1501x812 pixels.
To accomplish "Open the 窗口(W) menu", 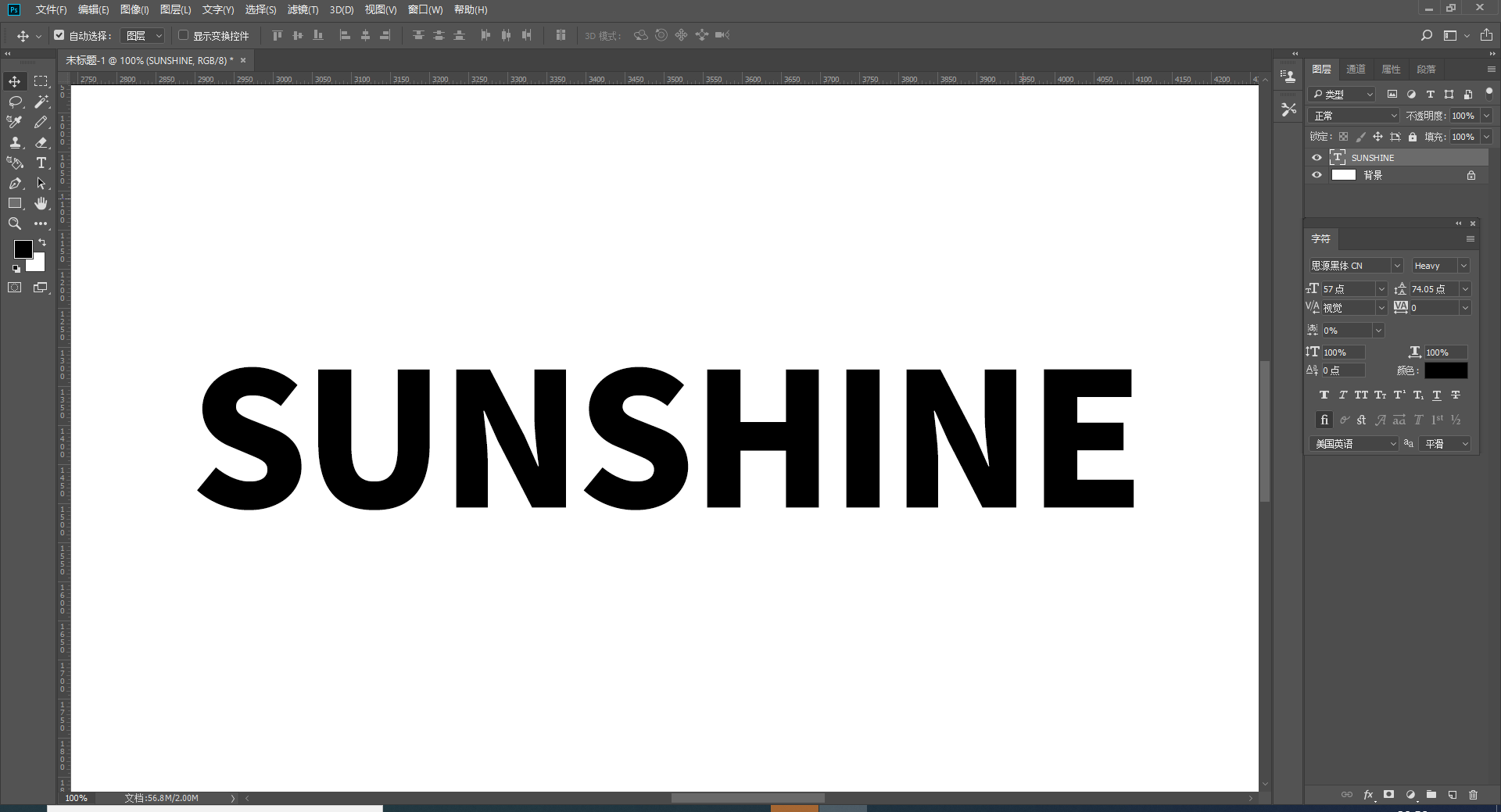I will click(x=425, y=9).
